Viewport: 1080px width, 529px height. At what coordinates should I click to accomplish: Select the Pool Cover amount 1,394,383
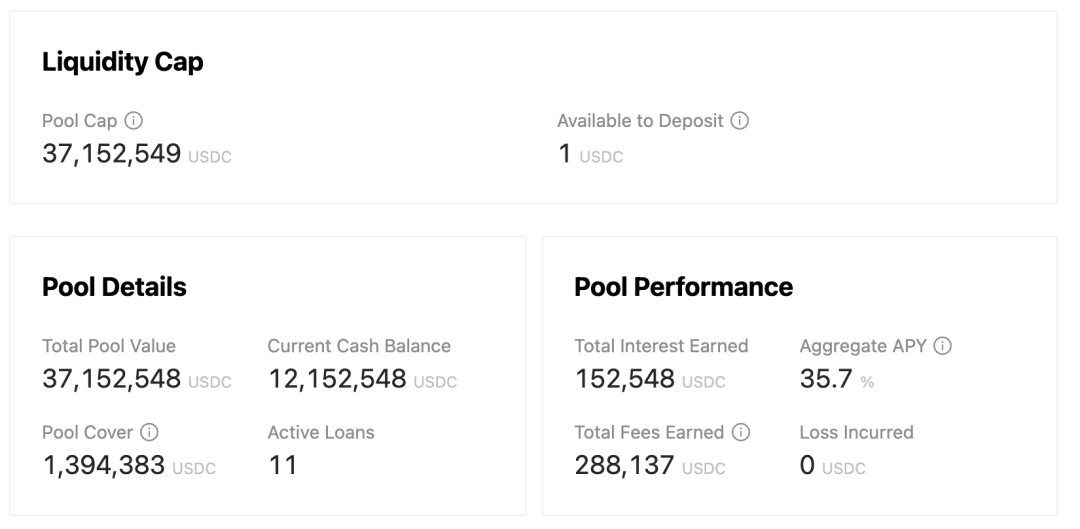(x=104, y=466)
